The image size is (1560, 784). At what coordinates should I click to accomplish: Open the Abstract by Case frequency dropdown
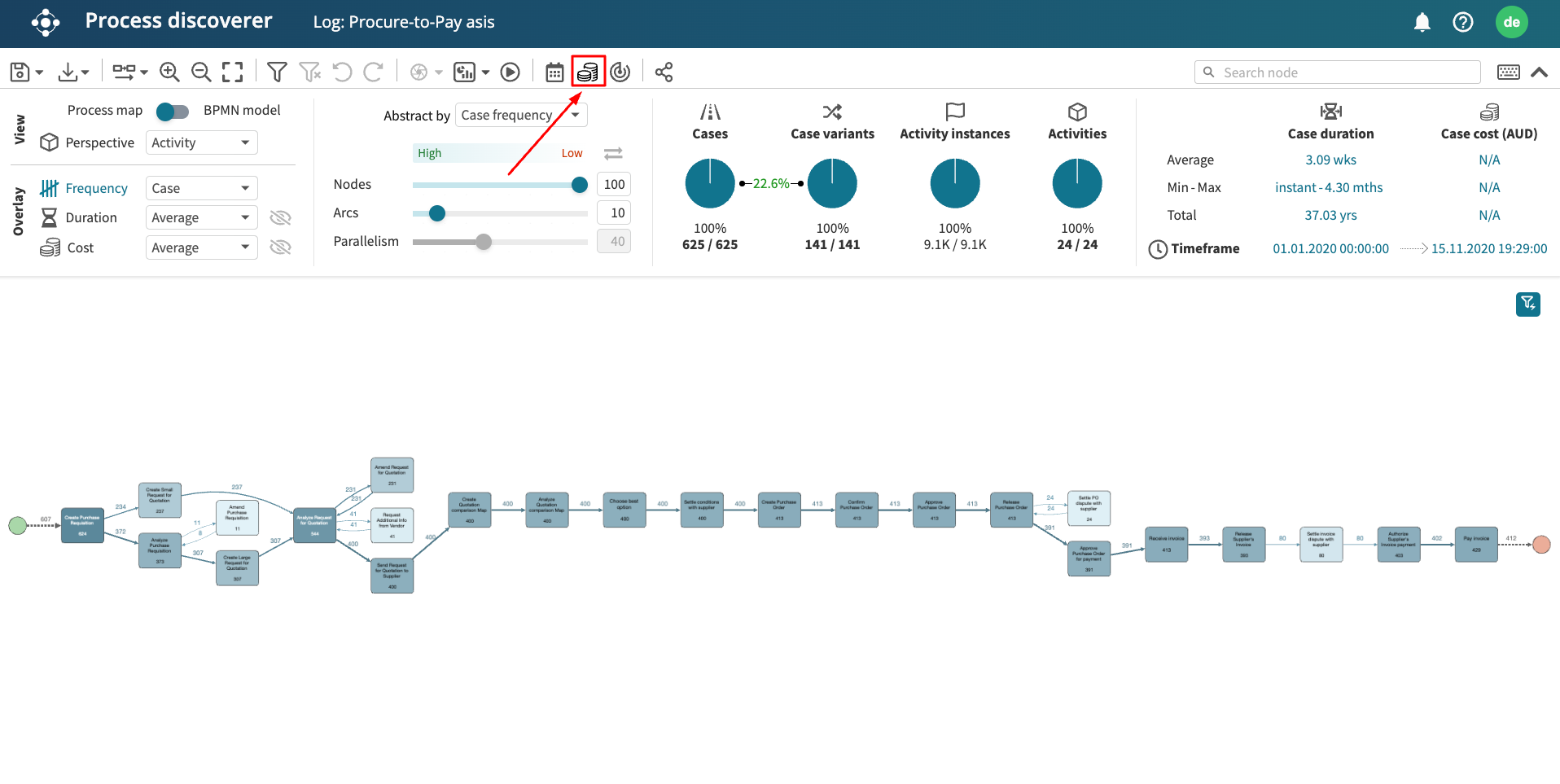[x=521, y=115]
